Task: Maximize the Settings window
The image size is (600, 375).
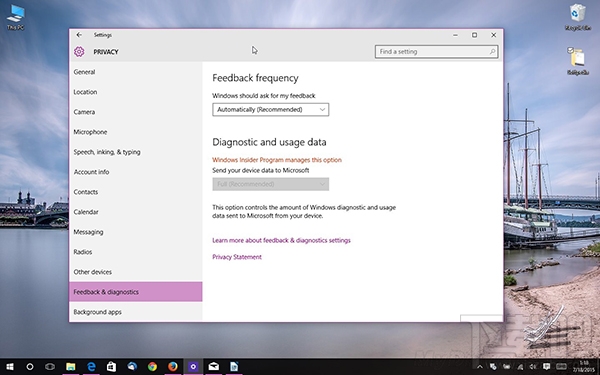Action: coord(474,35)
